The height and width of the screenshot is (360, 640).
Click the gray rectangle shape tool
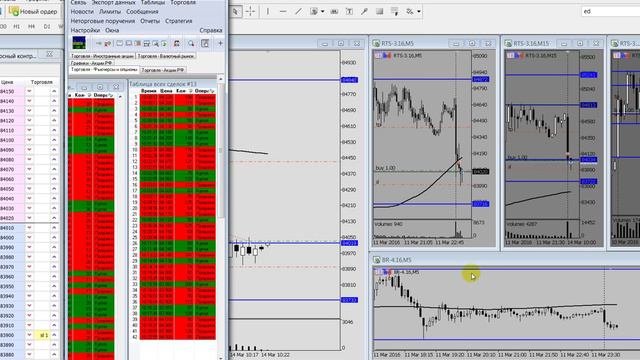(x=380, y=11)
